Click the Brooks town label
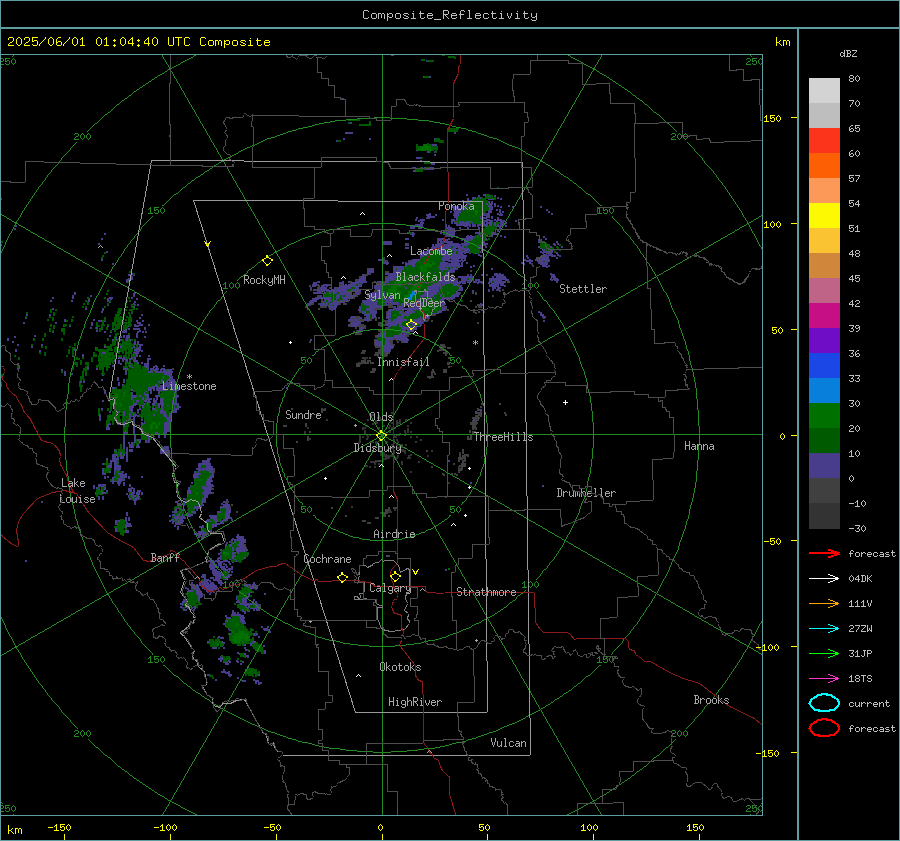The image size is (900, 841). [711, 700]
